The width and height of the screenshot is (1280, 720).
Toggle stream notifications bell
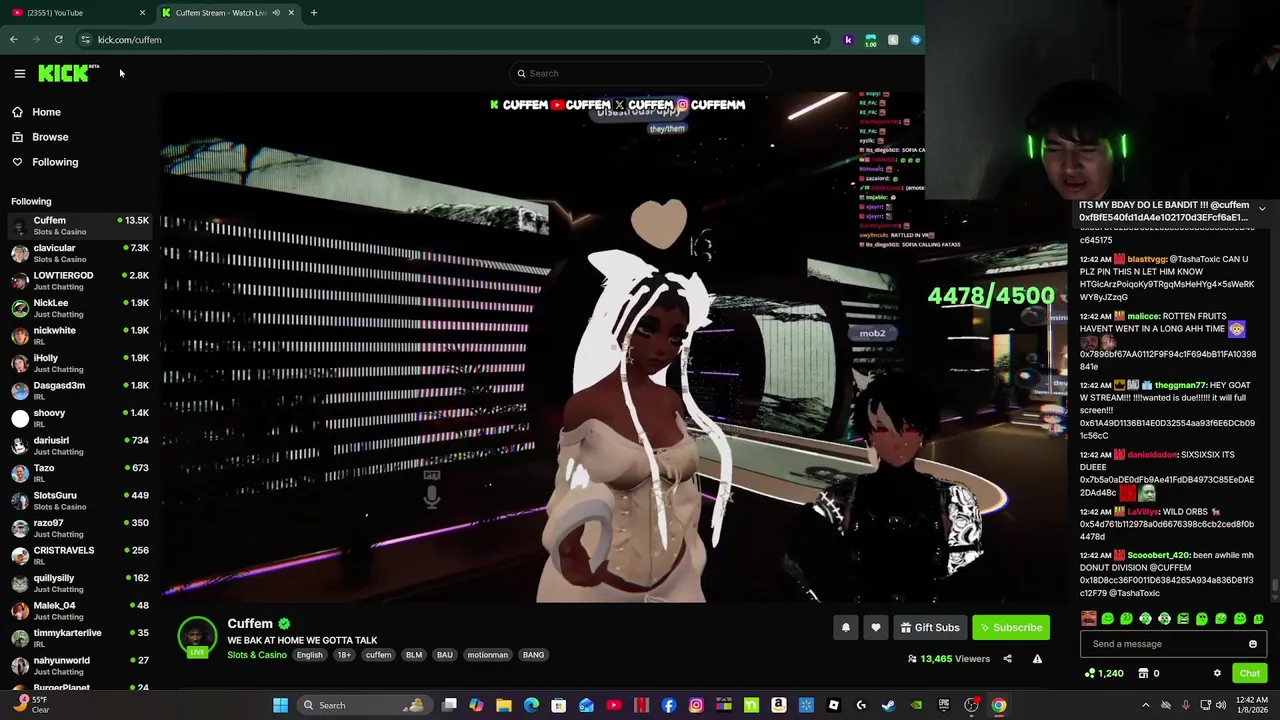(x=846, y=627)
